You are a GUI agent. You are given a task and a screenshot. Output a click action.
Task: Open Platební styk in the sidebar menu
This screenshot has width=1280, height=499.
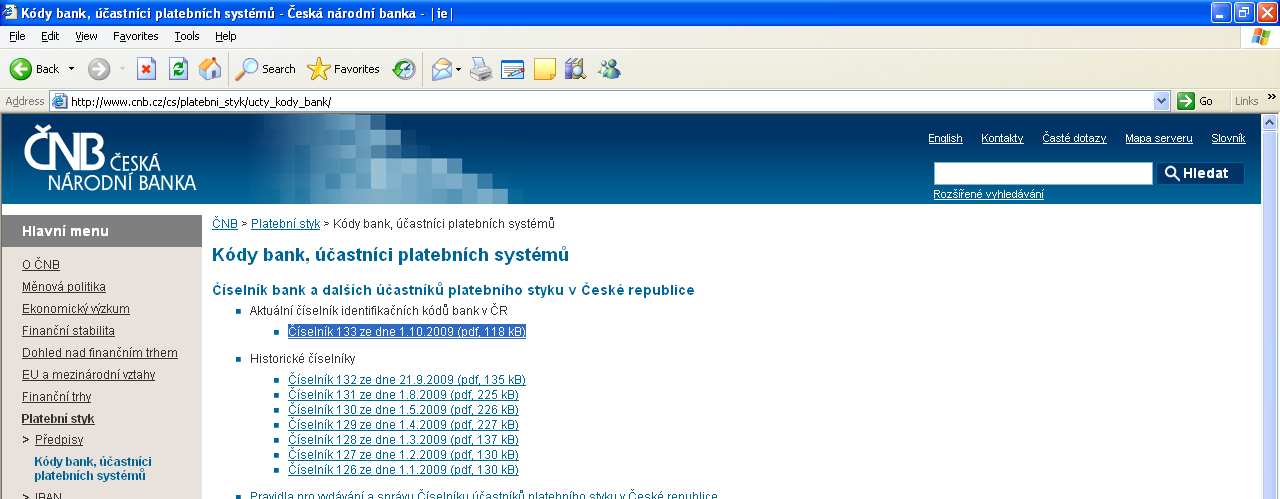(x=58, y=419)
